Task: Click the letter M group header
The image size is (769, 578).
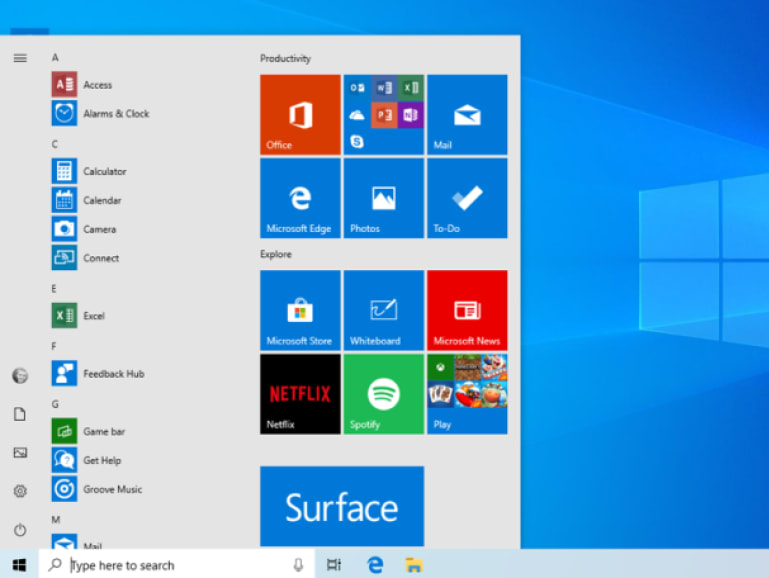Action: point(56,520)
